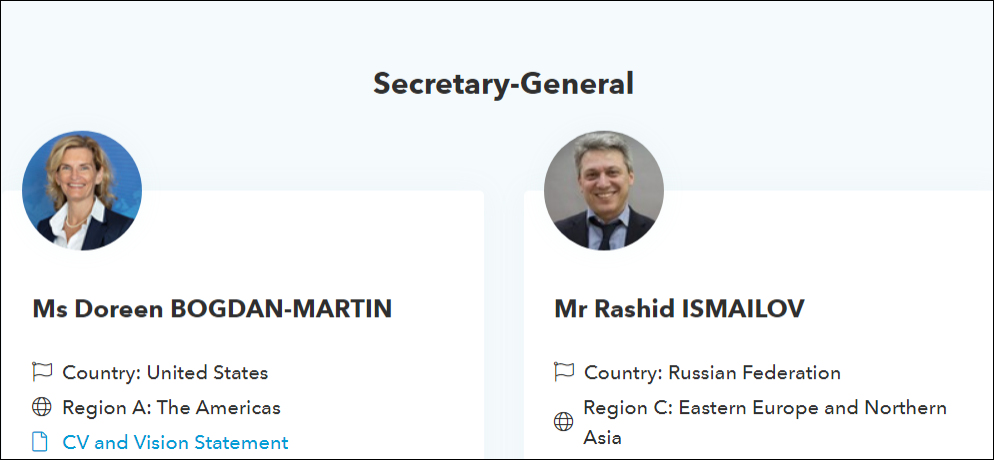Screen dimensions: 994x460
Task: Click the globe icon beside Region C
Action: click(x=563, y=422)
